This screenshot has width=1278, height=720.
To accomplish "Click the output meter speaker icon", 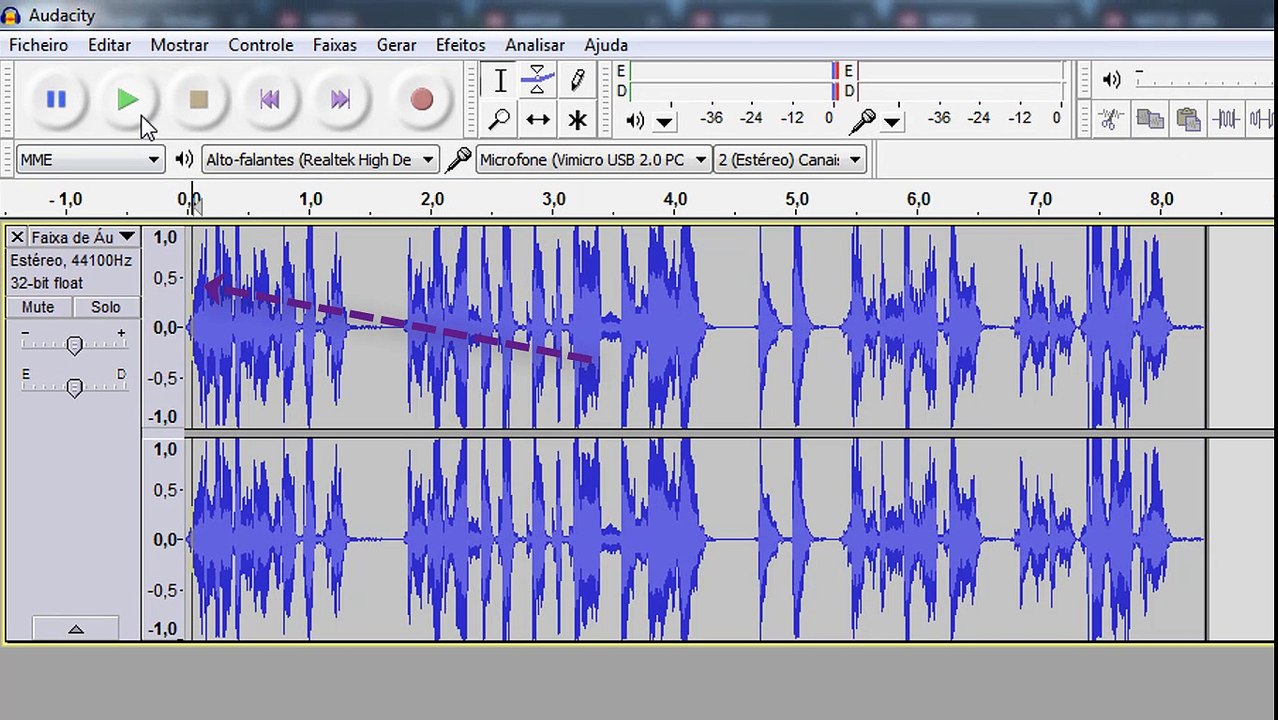I will click(x=635, y=121).
